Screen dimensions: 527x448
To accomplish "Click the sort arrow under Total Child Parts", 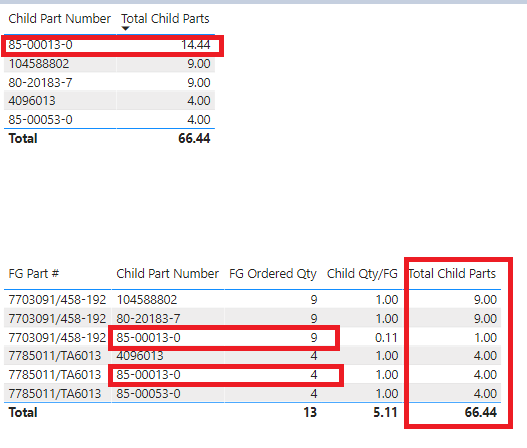I will (125, 29).
